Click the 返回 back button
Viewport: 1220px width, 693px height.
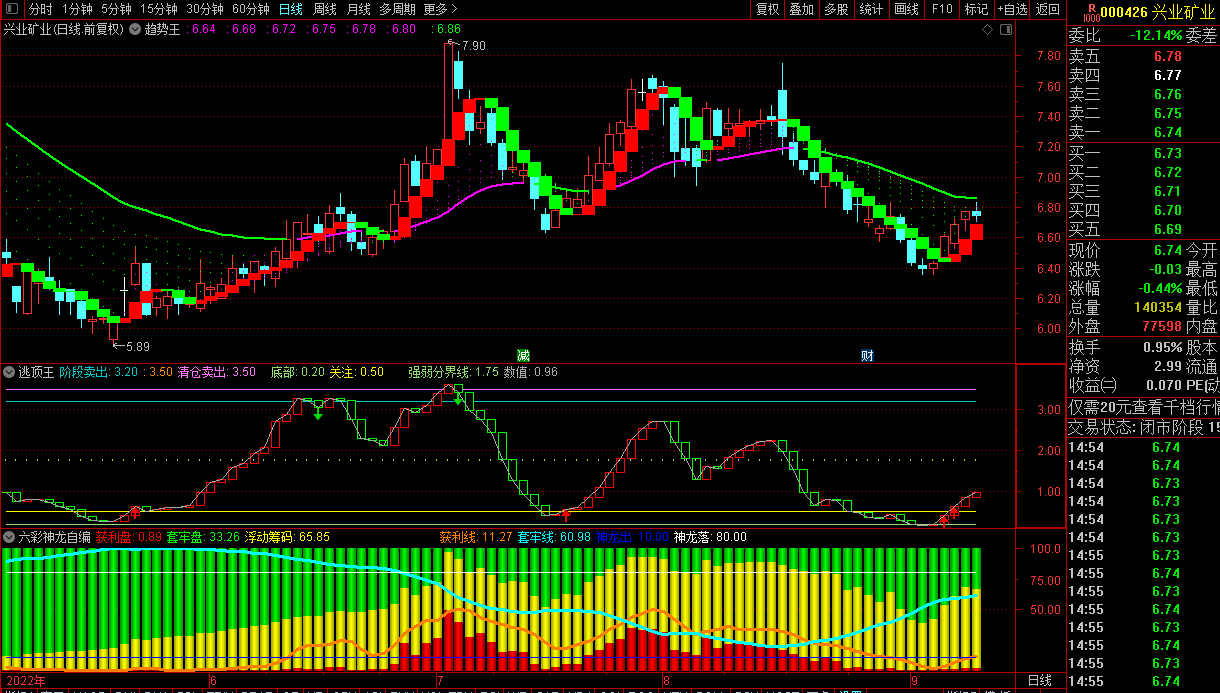coord(1047,10)
